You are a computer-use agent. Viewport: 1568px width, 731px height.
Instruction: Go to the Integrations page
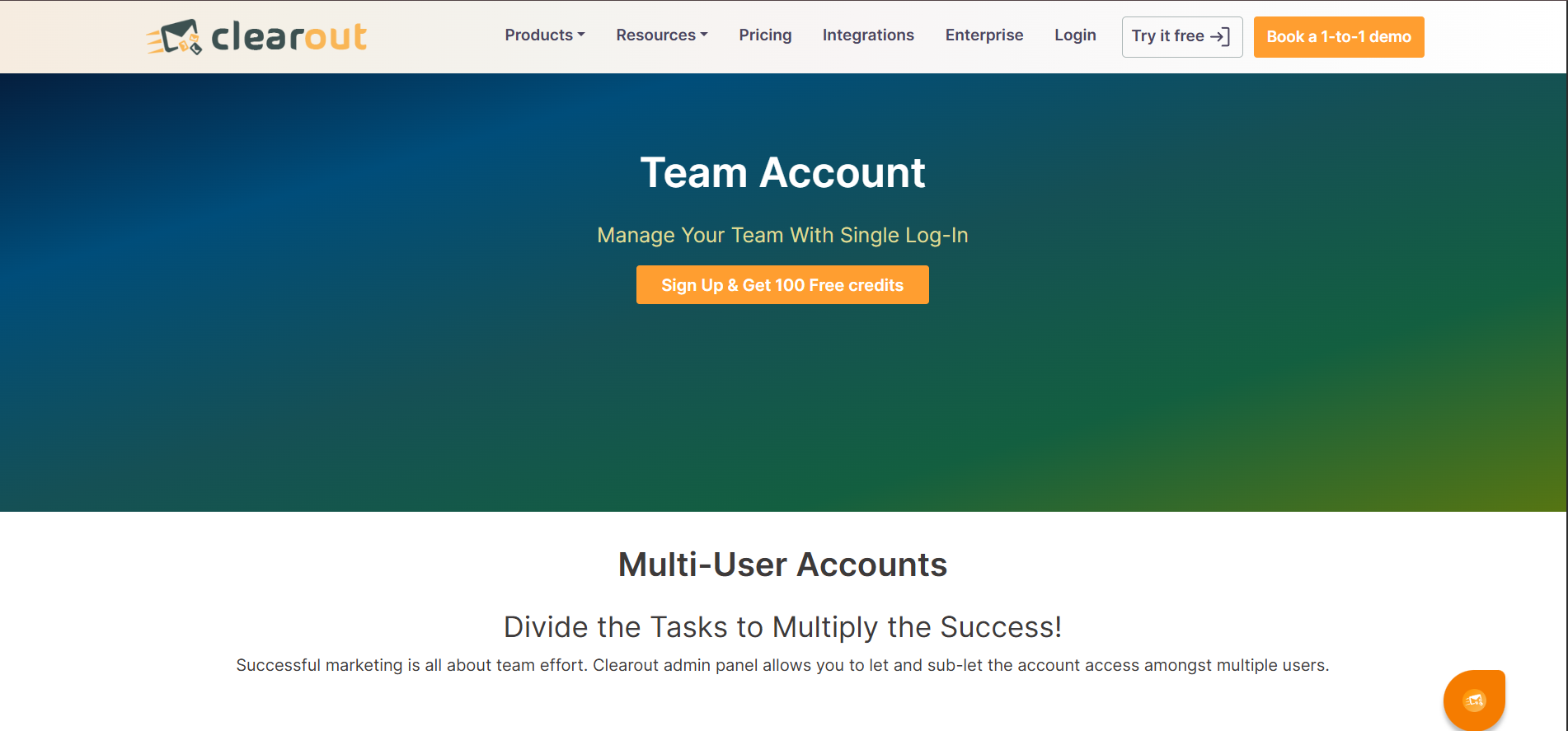click(x=868, y=35)
